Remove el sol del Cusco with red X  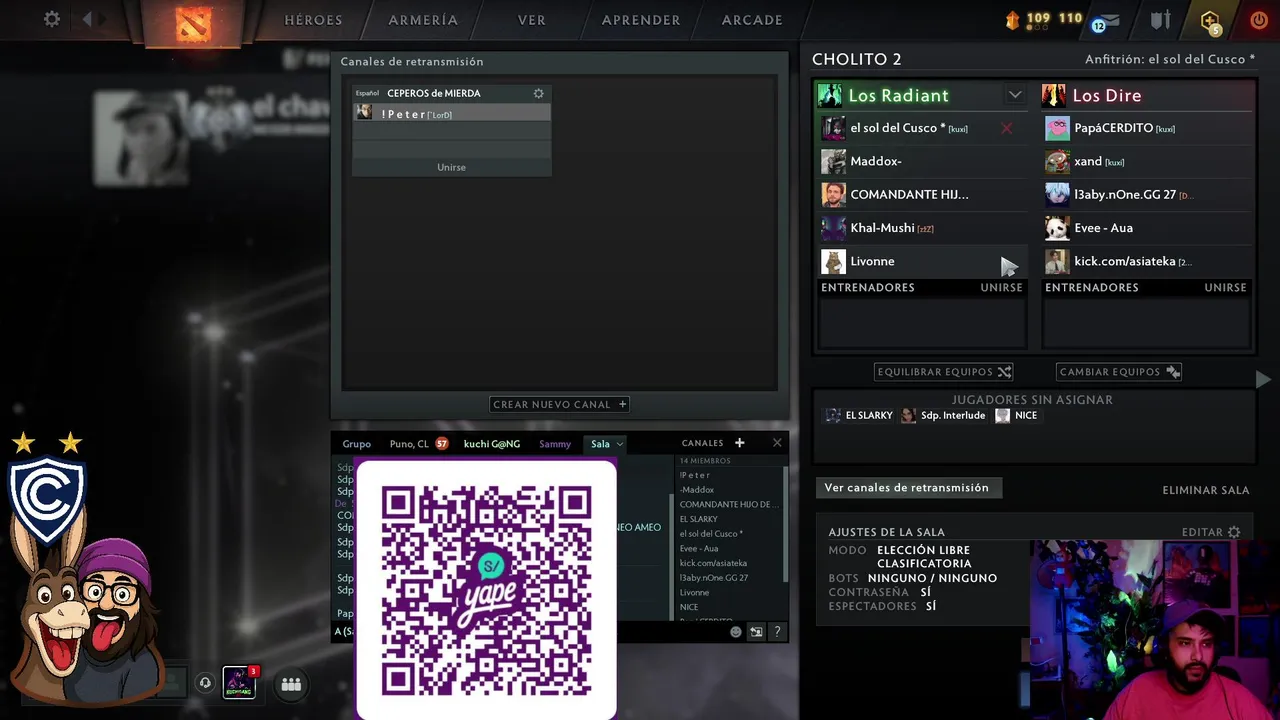click(1007, 128)
